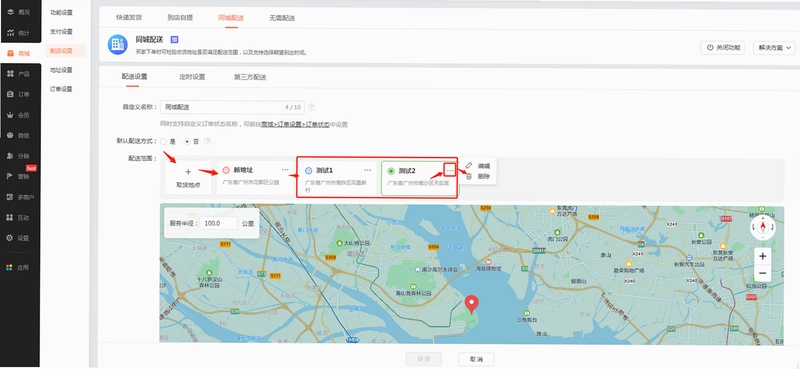Open 分销 in the dark sidebar
The height and width of the screenshot is (369, 800).
(19, 156)
